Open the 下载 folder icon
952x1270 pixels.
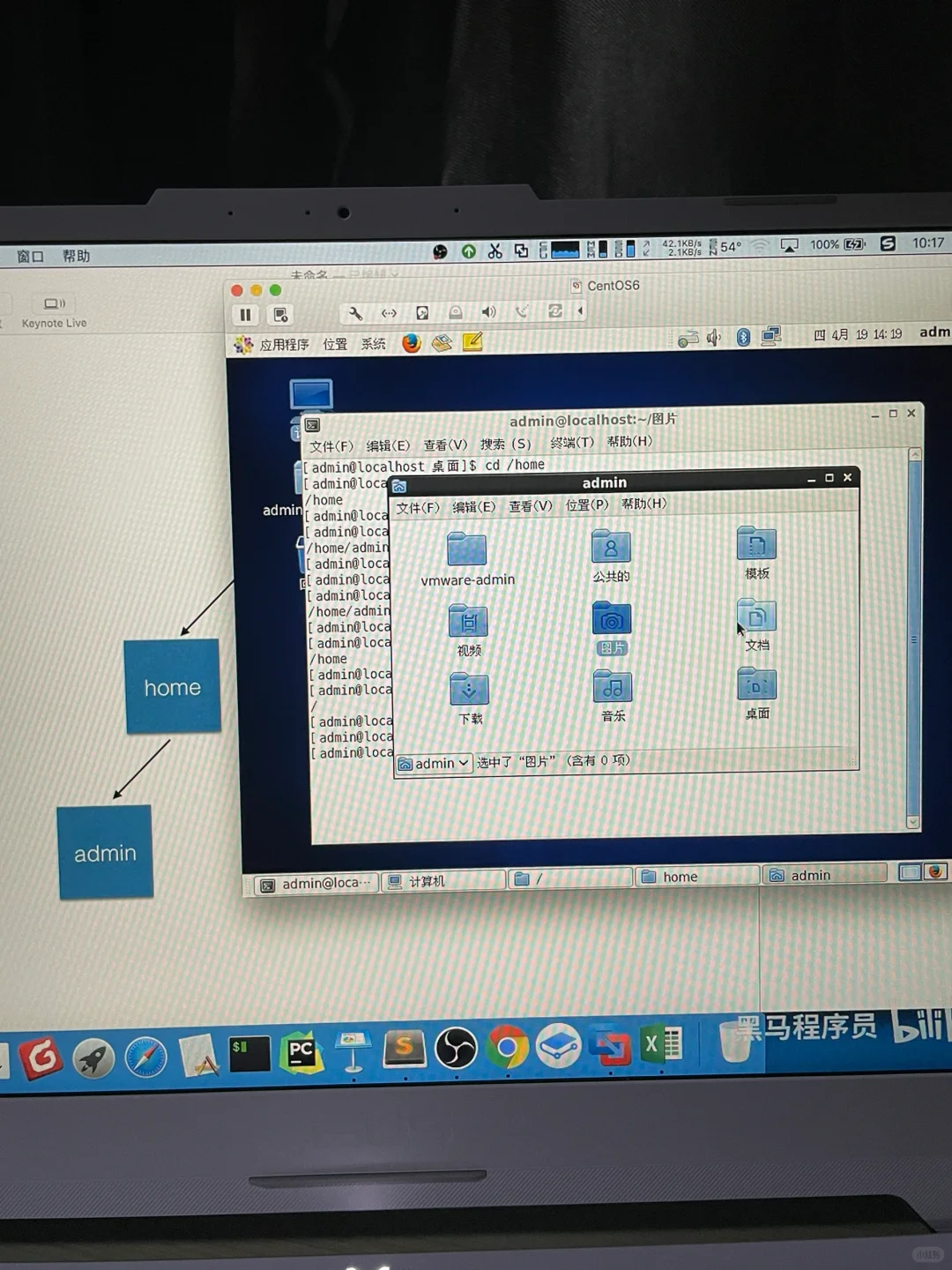point(469,690)
